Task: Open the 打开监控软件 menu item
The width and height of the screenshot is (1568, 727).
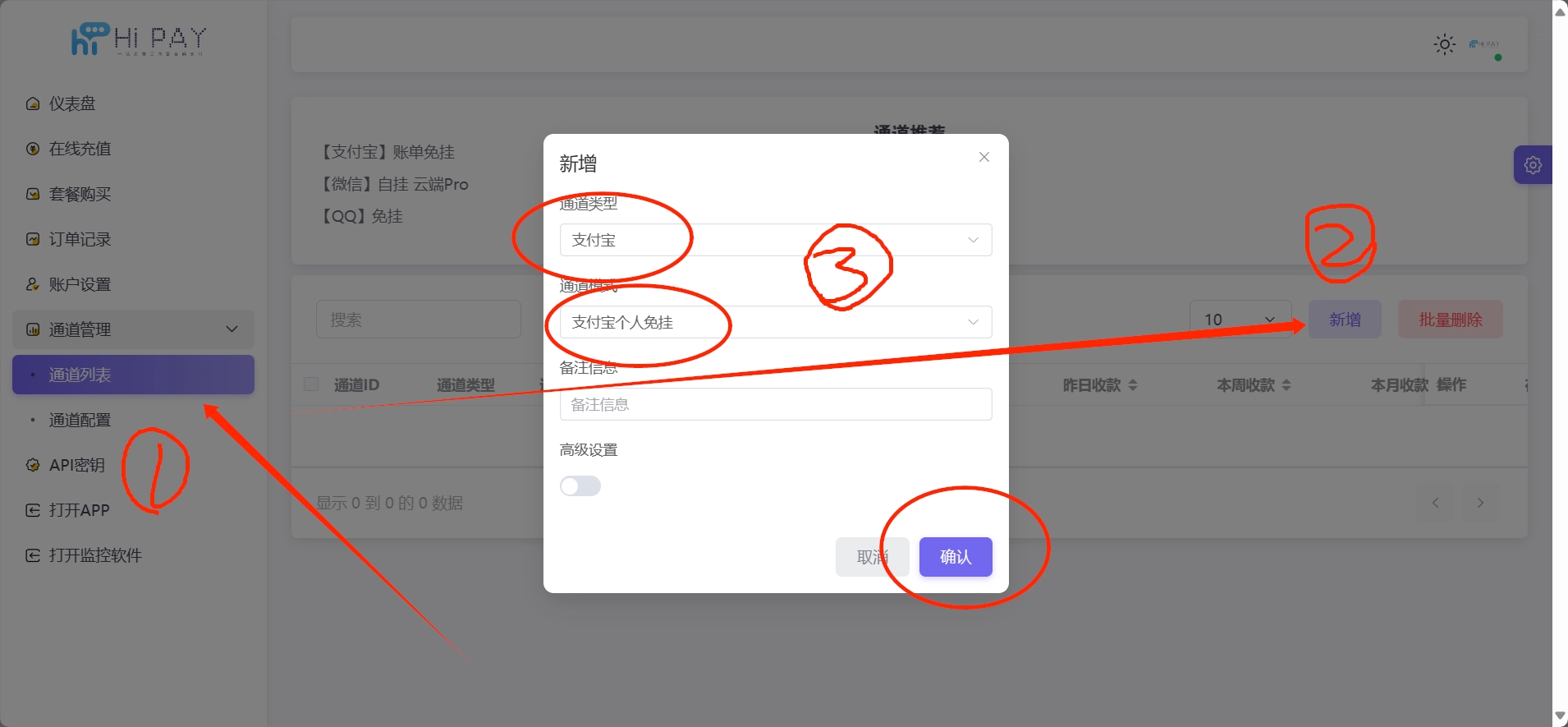Action: 133,555
